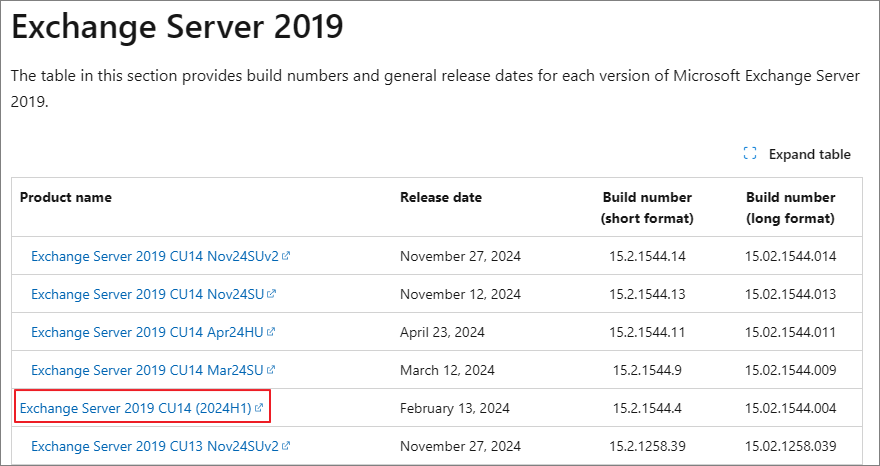This screenshot has width=880, height=466.
Task: Select long build number 15.02.1544.014
Action: 791,257
